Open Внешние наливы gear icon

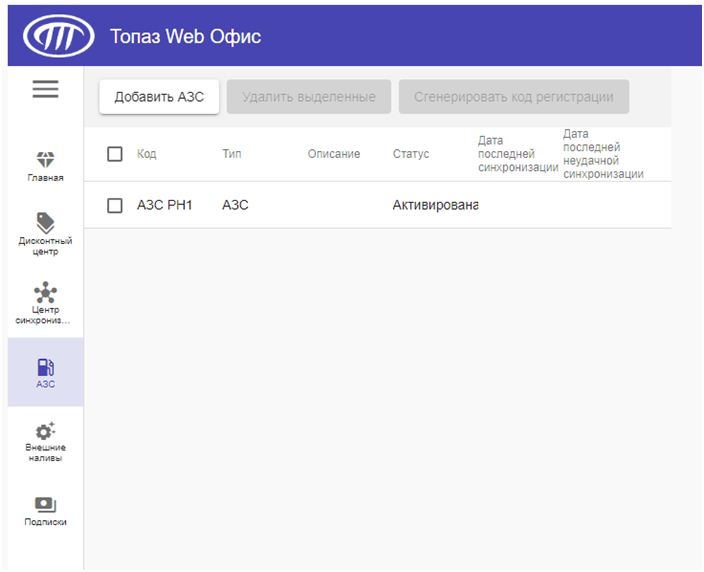tap(45, 431)
